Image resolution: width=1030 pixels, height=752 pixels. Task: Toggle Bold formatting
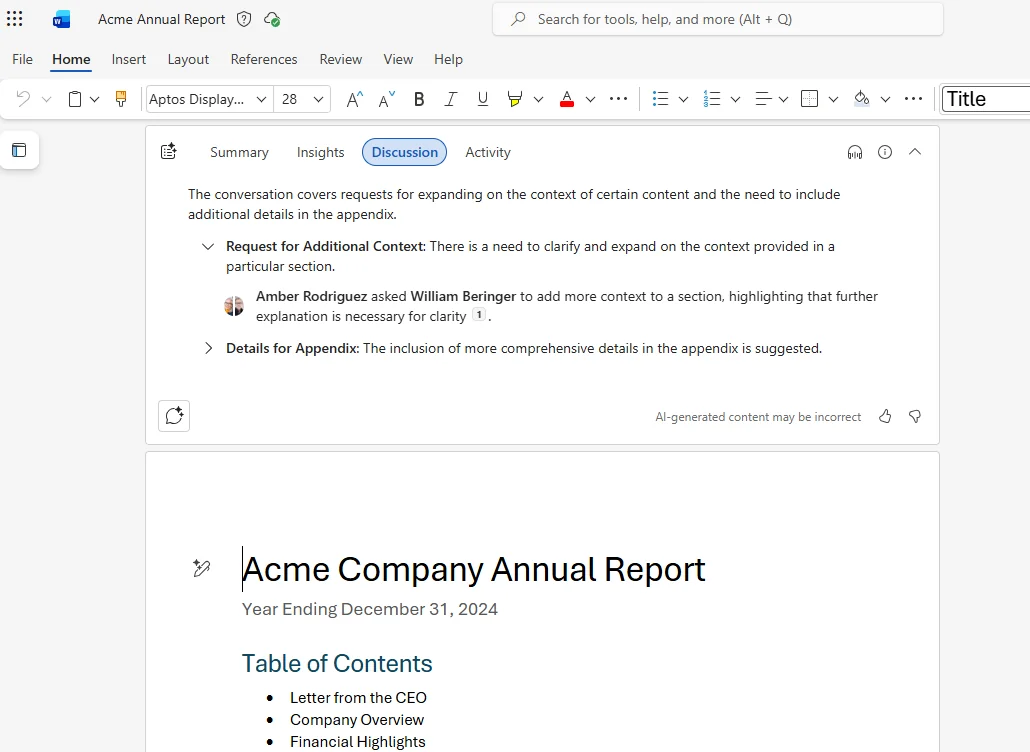[419, 99]
